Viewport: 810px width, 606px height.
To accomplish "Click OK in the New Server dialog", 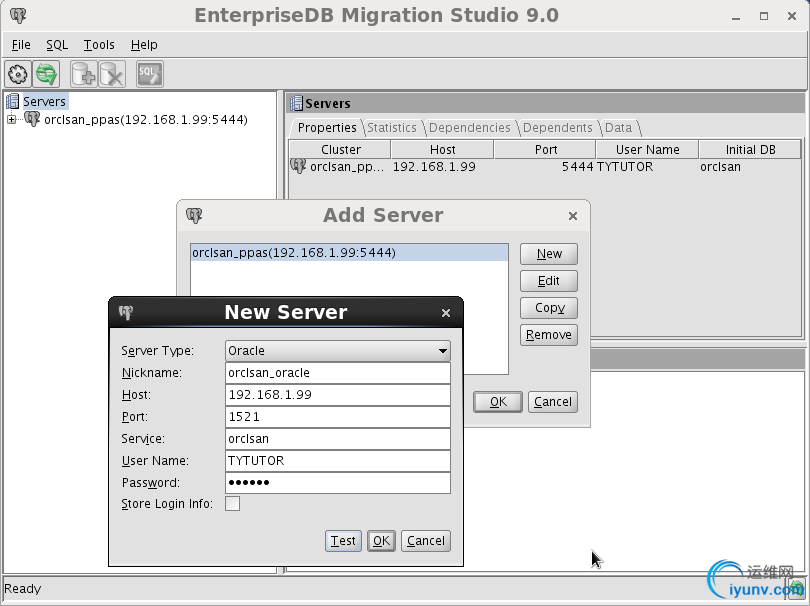I will click(381, 541).
